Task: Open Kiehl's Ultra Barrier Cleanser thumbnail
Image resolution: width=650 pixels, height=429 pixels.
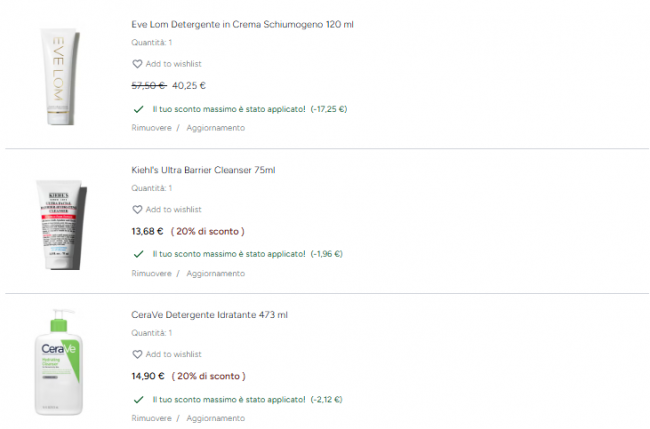Action: (x=59, y=221)
